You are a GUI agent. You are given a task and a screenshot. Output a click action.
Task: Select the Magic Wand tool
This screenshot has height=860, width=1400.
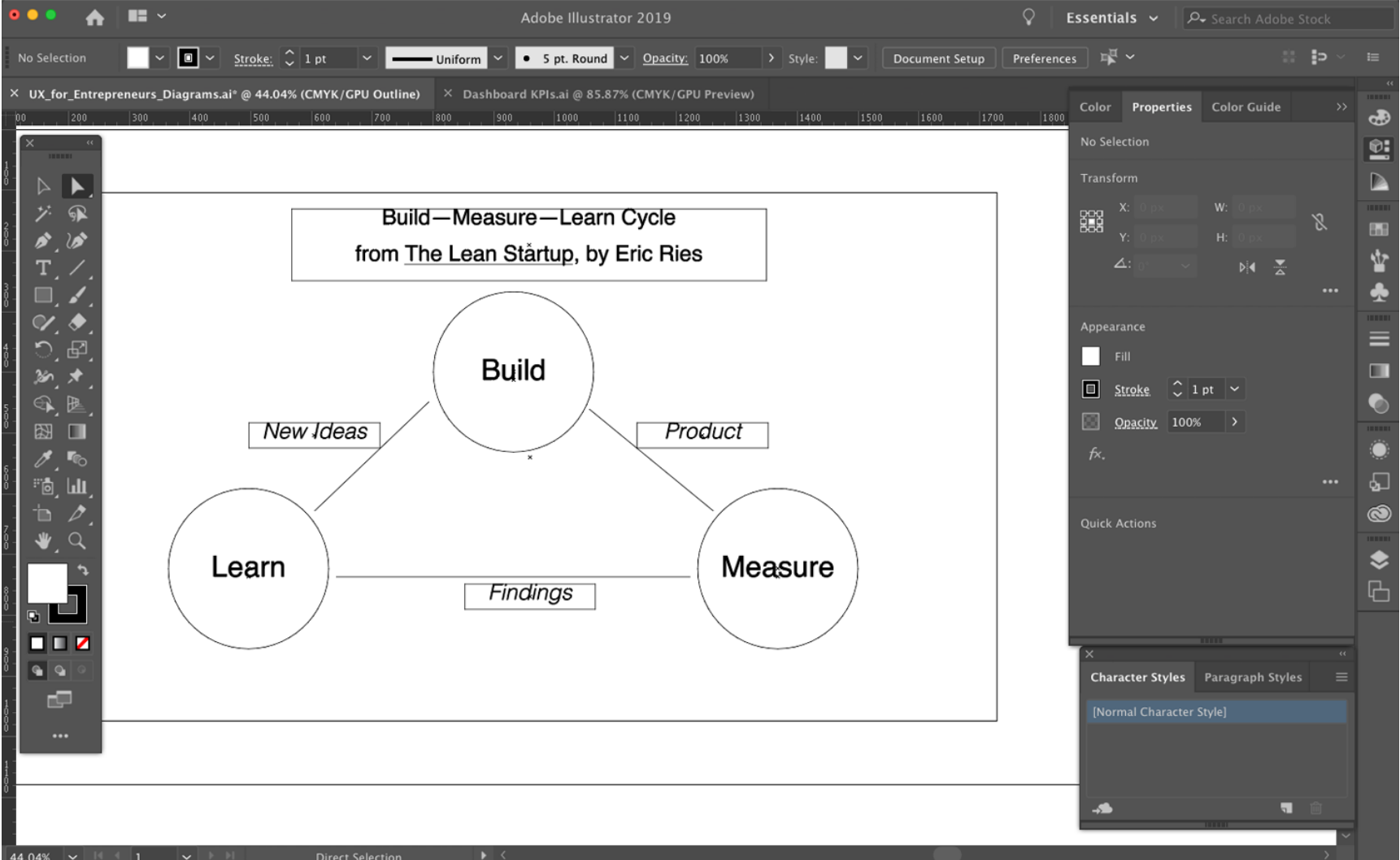43,214
